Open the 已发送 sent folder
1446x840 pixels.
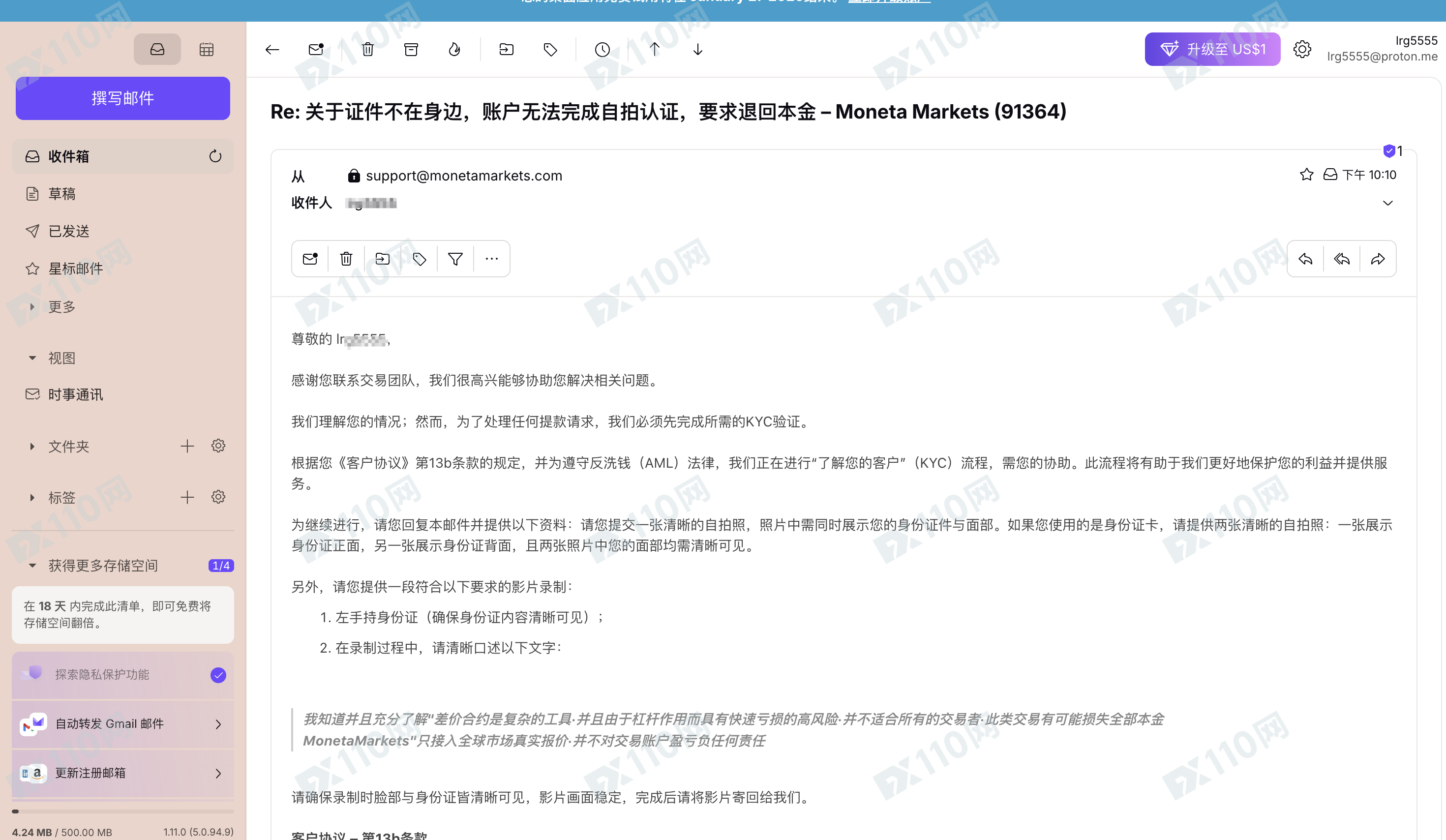click(x=69, y=231)
